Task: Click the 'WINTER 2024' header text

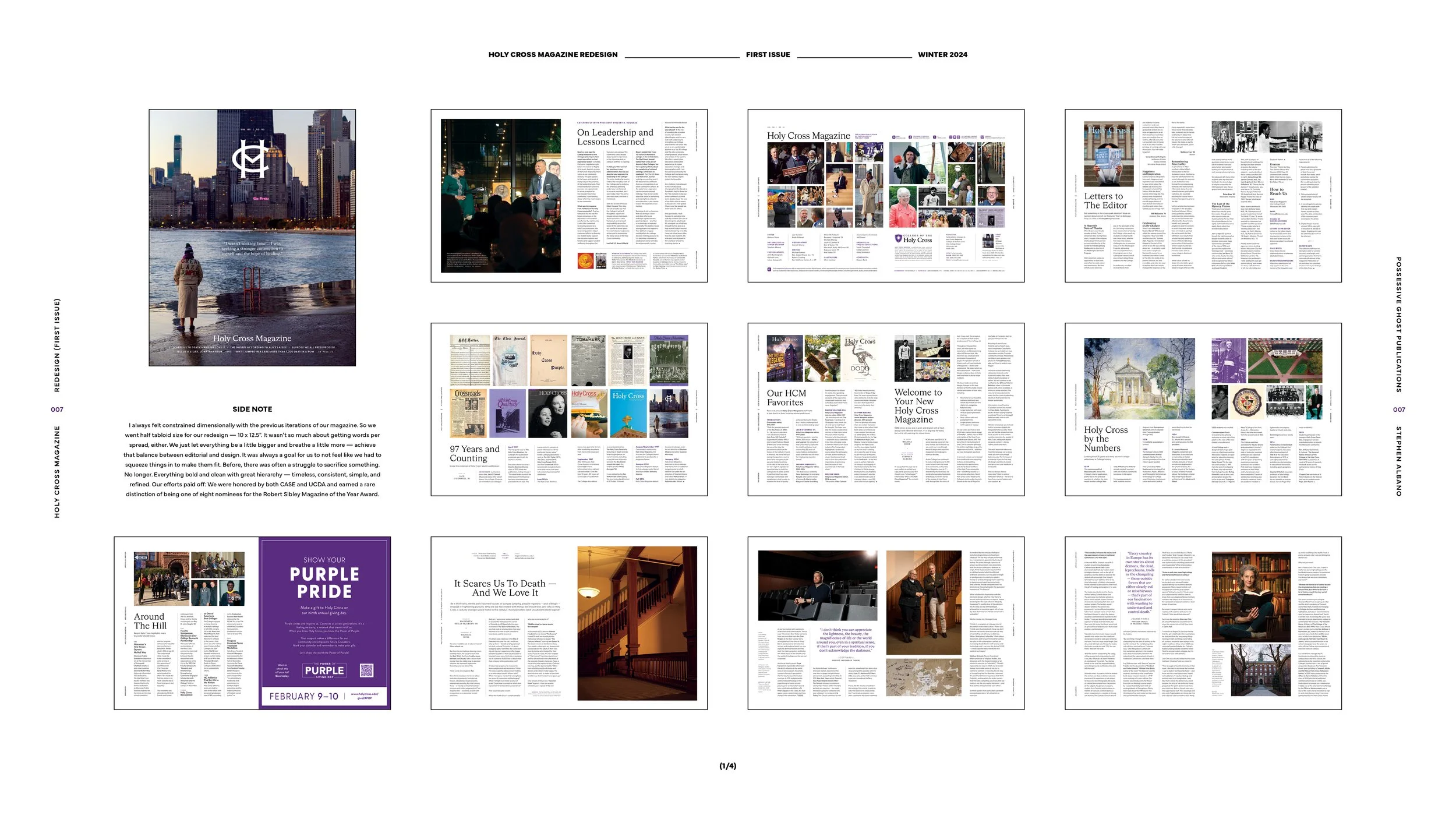Action: (x=942, y=55)
